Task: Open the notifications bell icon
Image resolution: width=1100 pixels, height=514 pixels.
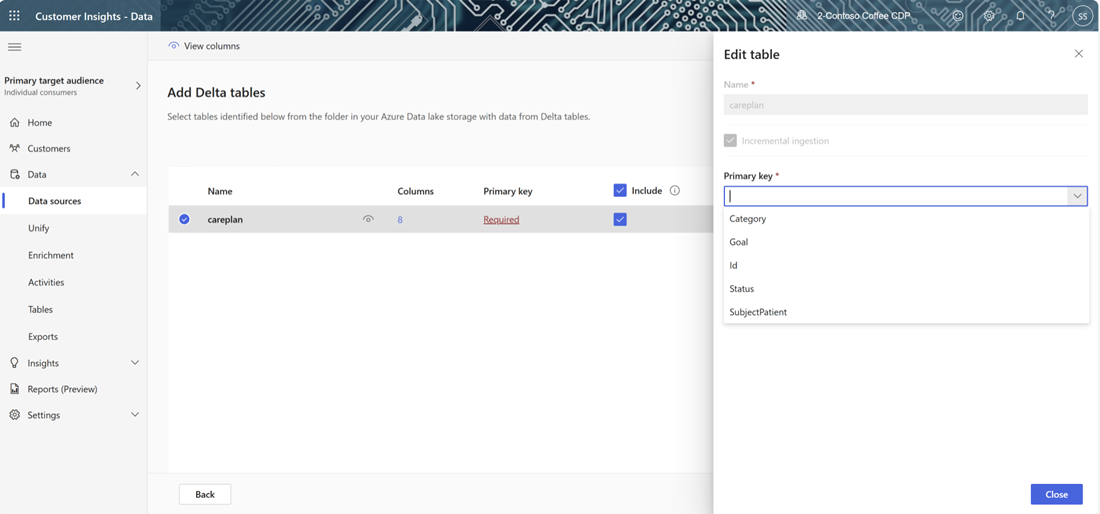Action: click(x=1020, y=15)
